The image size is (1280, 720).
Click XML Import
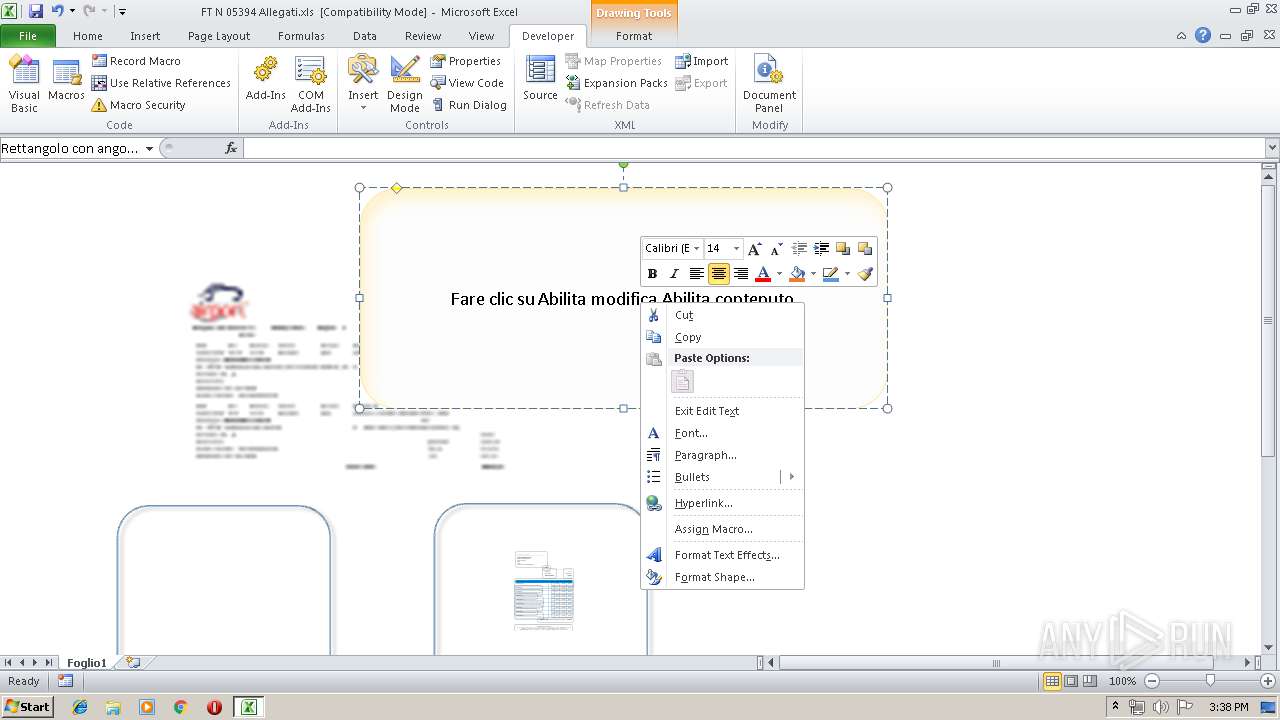(702, 61)
